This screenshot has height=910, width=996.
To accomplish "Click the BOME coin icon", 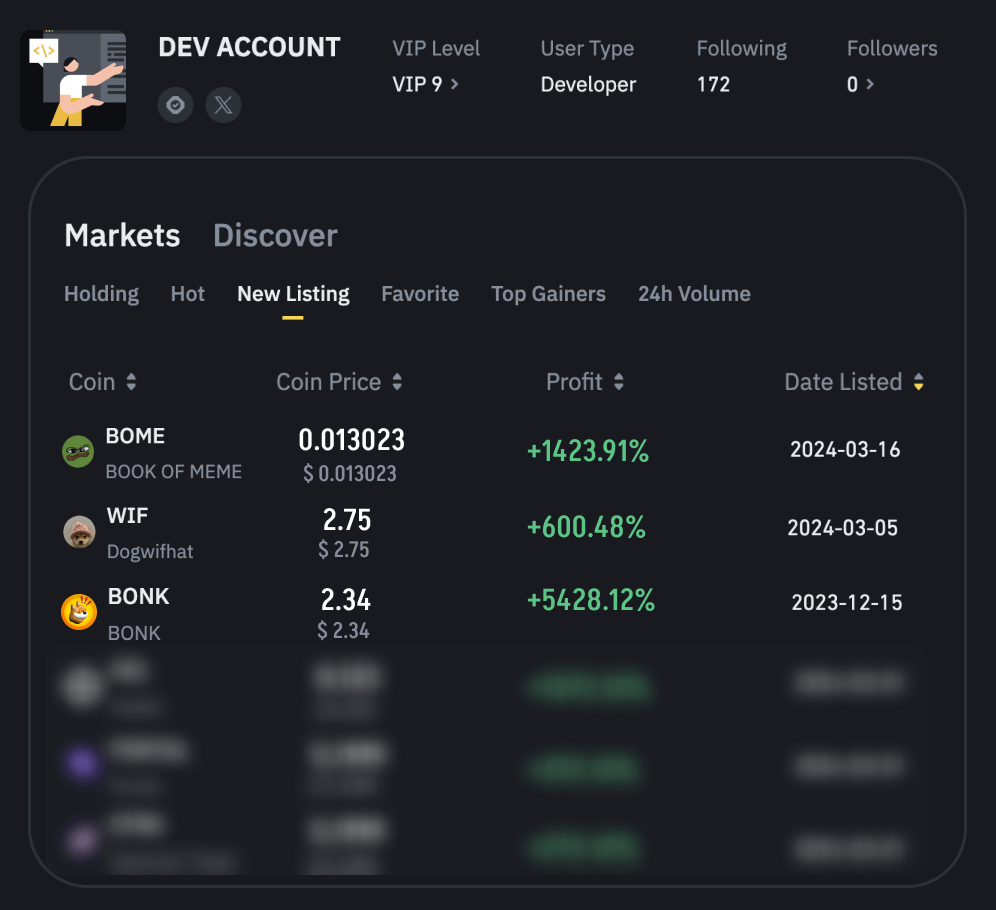I will click(78, 452).
